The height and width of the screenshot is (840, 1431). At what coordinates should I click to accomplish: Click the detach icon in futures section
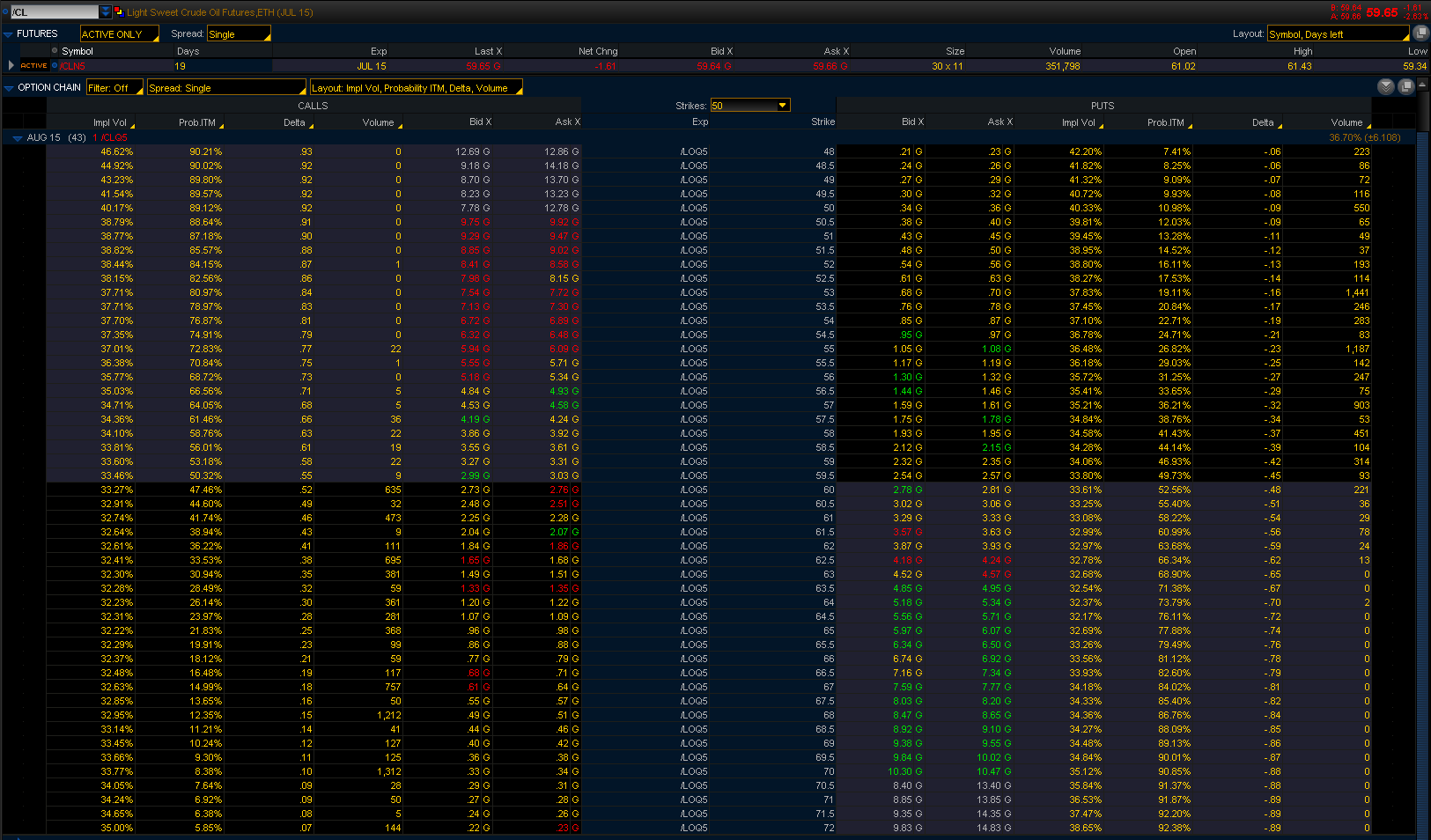(x=1420, y=33)
